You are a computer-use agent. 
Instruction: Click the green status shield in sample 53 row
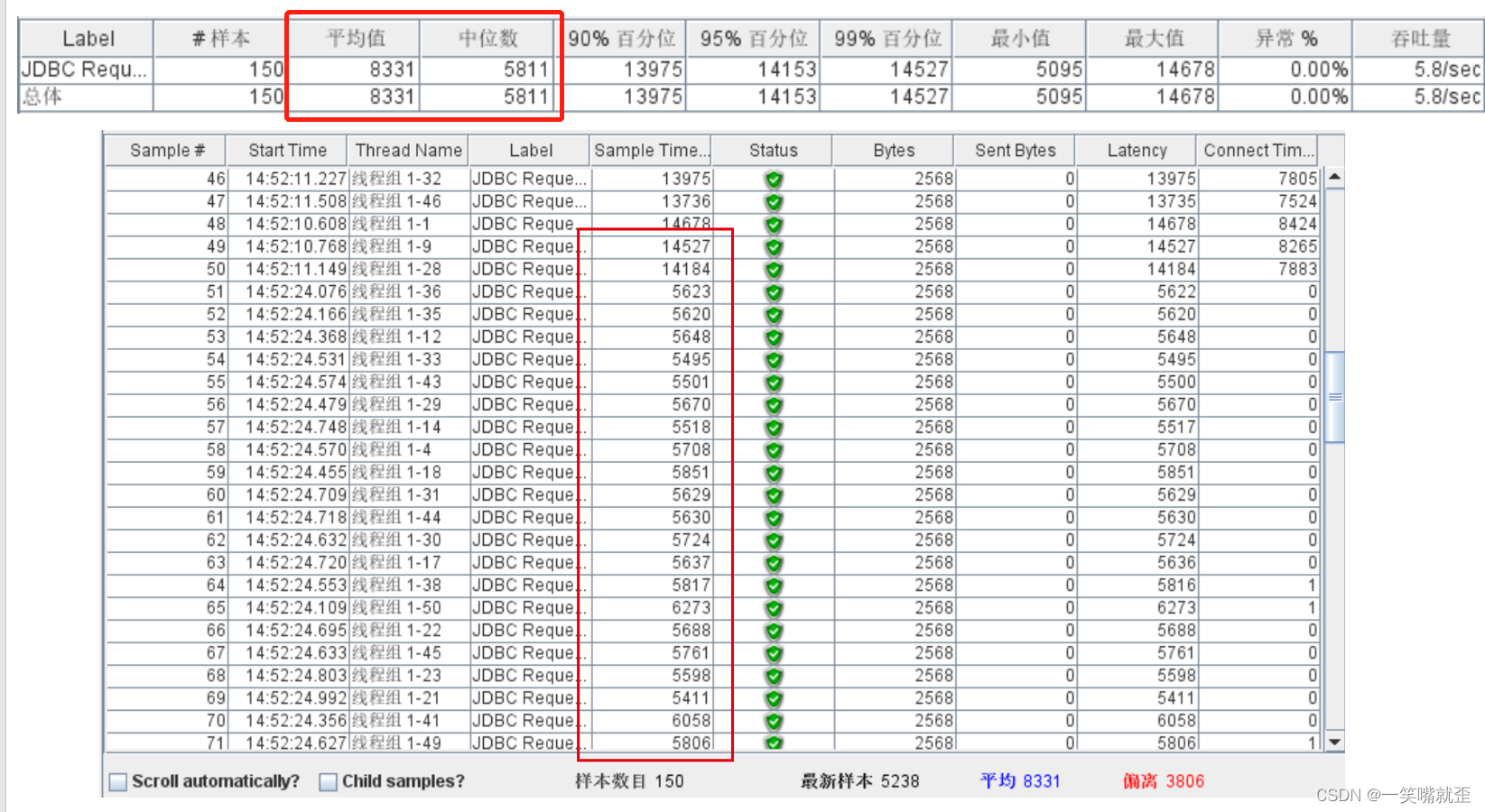(774, 337)
